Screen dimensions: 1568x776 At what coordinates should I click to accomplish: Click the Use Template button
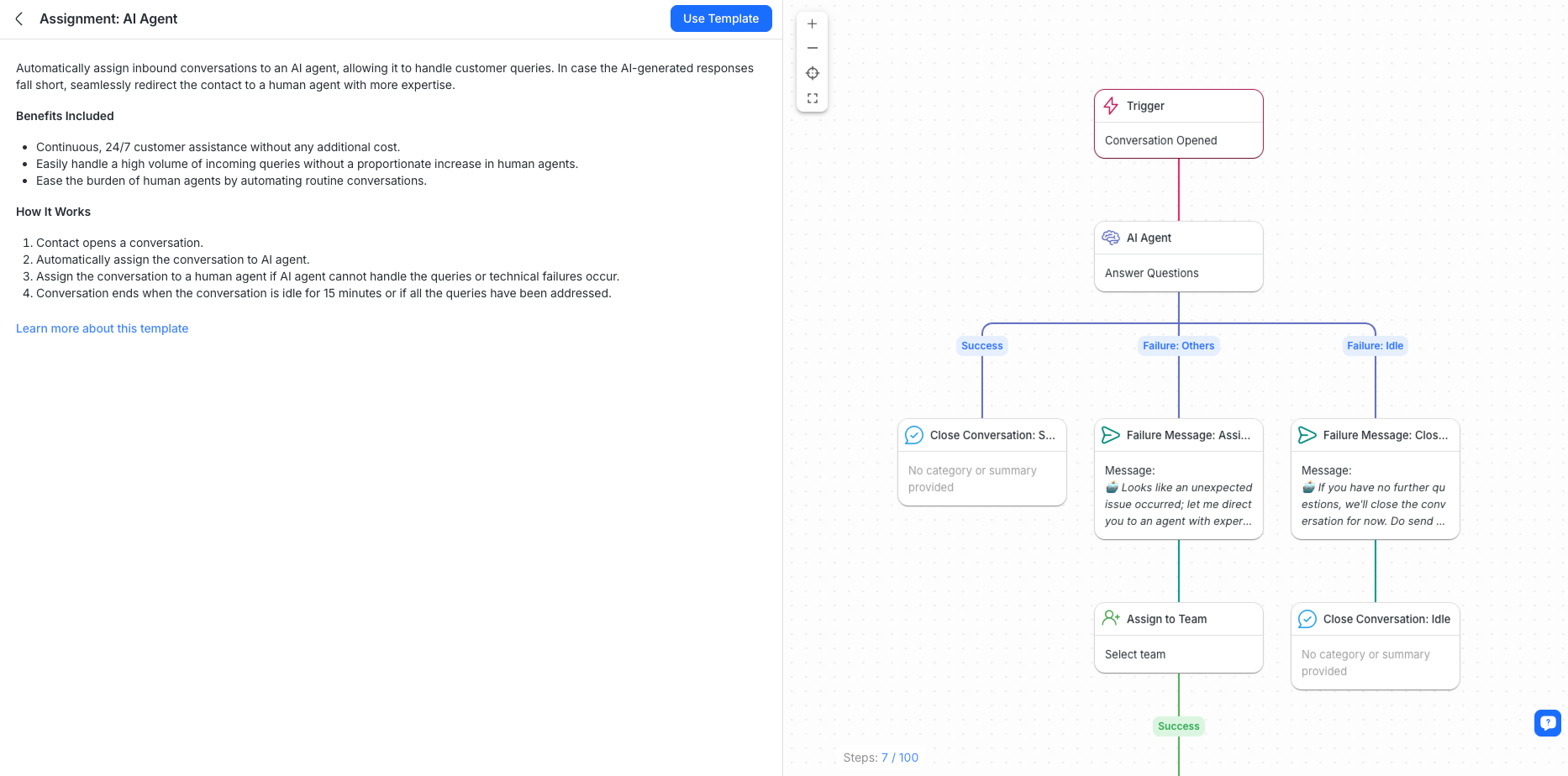tap(720, 18)
